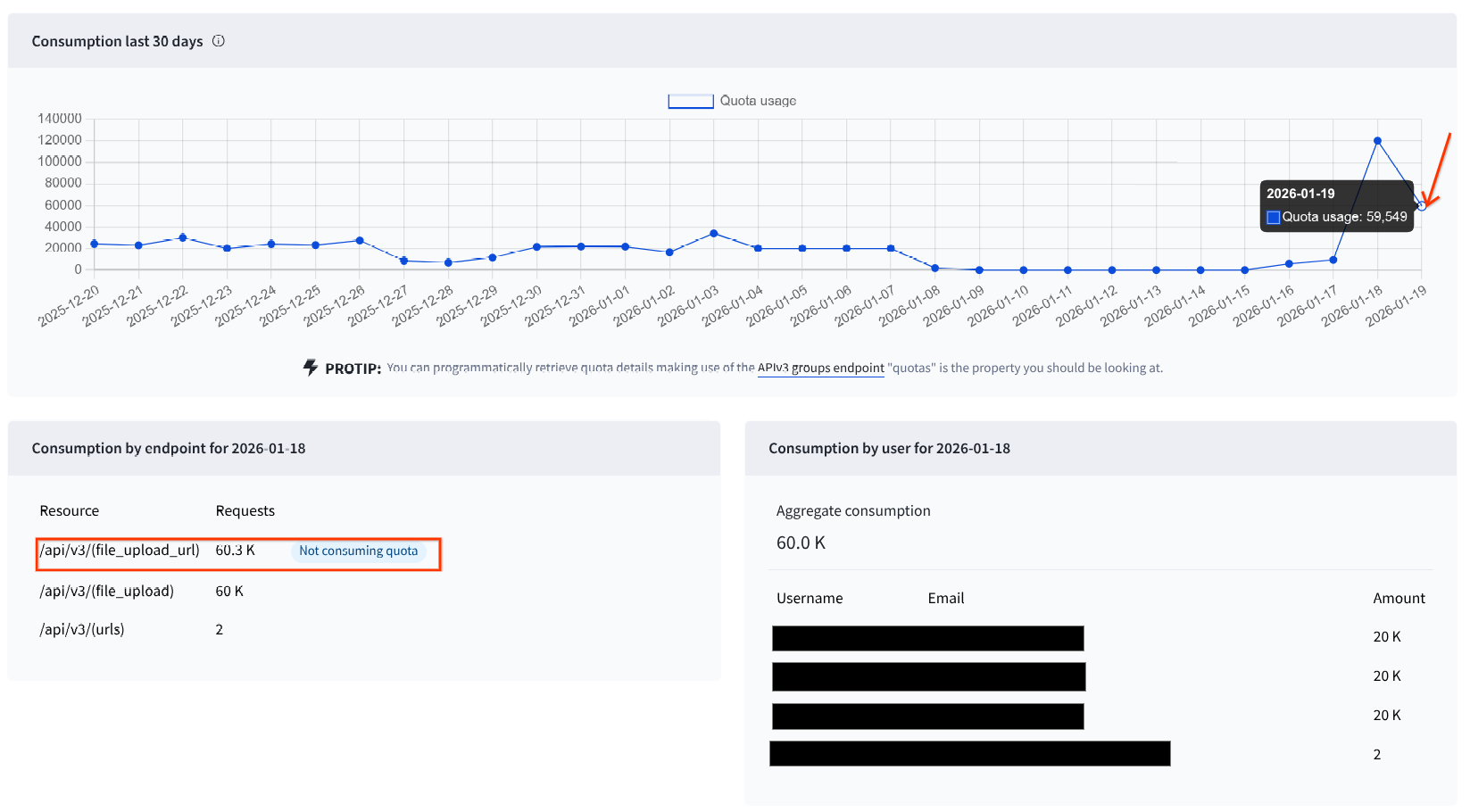1470x812 pixels.
Task: Click the lightning bolt PROTIP icon
Action: (311, 368)
